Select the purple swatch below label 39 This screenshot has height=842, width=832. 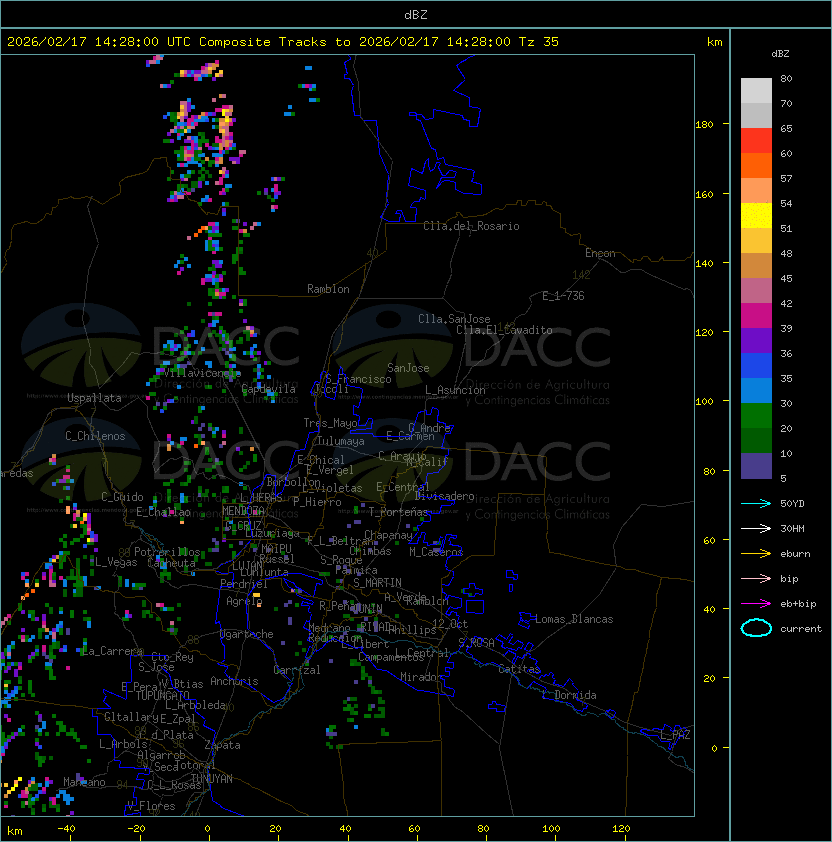(756, 340)
